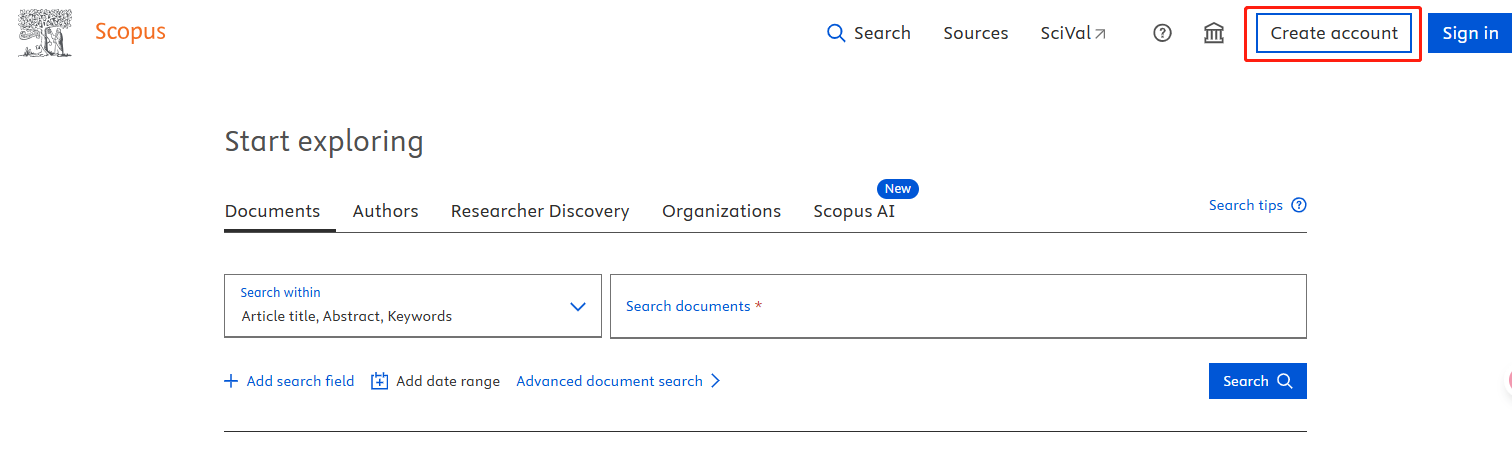The width and height of the screenshot is (1512, 450).
Task: Click the Search tips help icon
Action: 1299,205
